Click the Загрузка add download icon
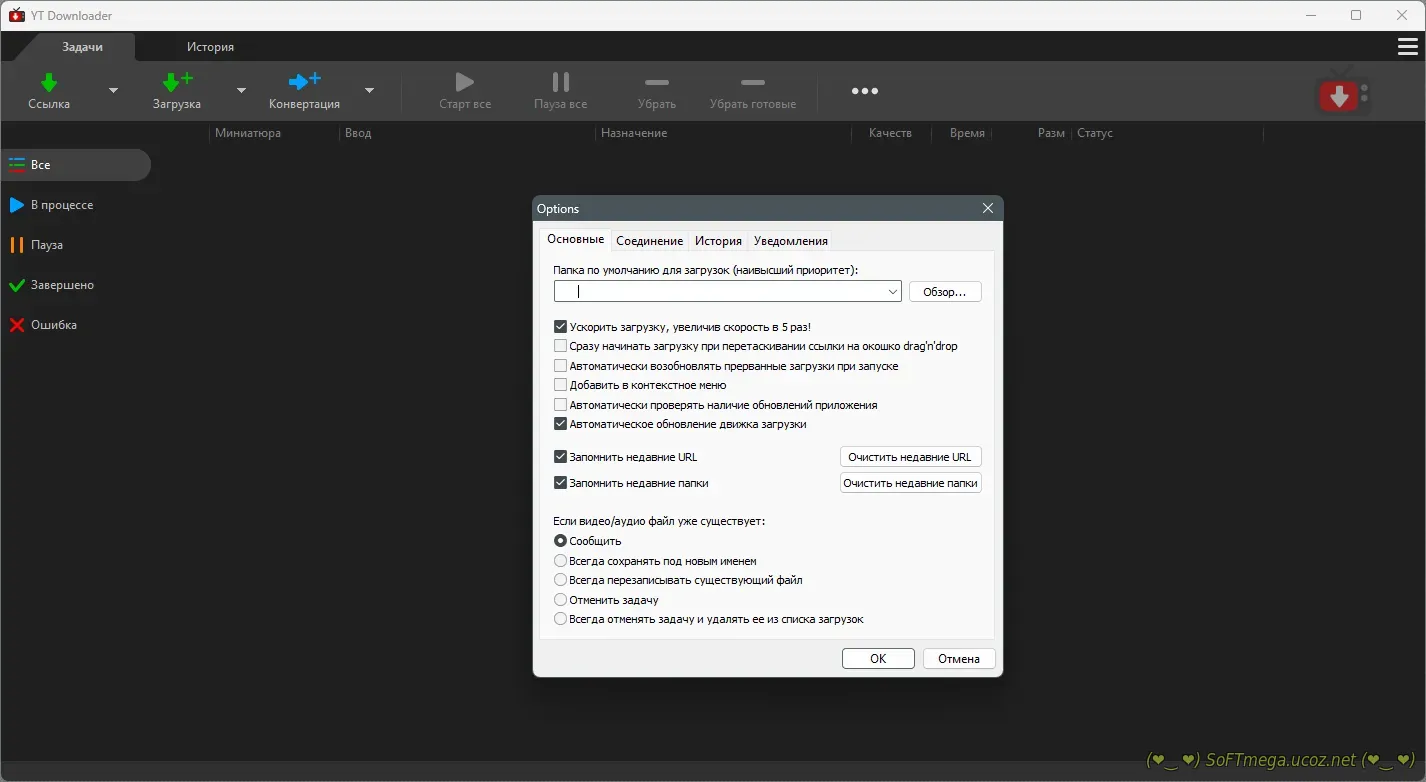 tap(177, 82)
